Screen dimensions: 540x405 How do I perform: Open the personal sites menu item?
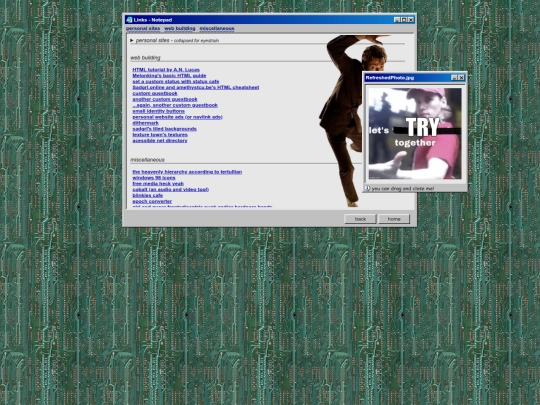[143, 29]
